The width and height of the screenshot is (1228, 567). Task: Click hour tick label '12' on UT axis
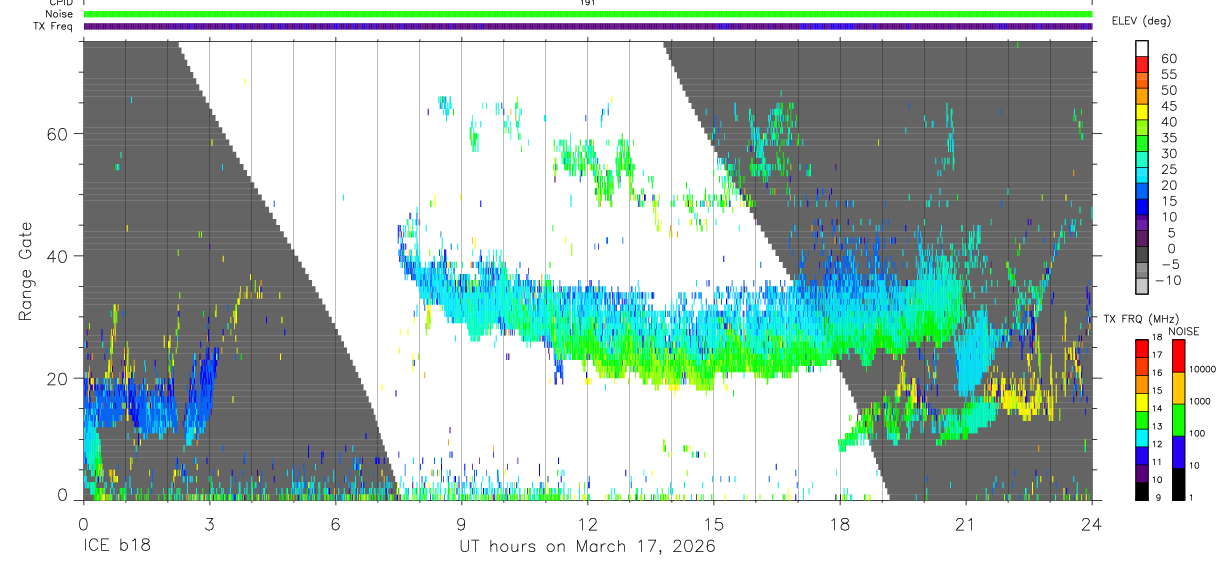pyautogui.click(x=588, y=524)
